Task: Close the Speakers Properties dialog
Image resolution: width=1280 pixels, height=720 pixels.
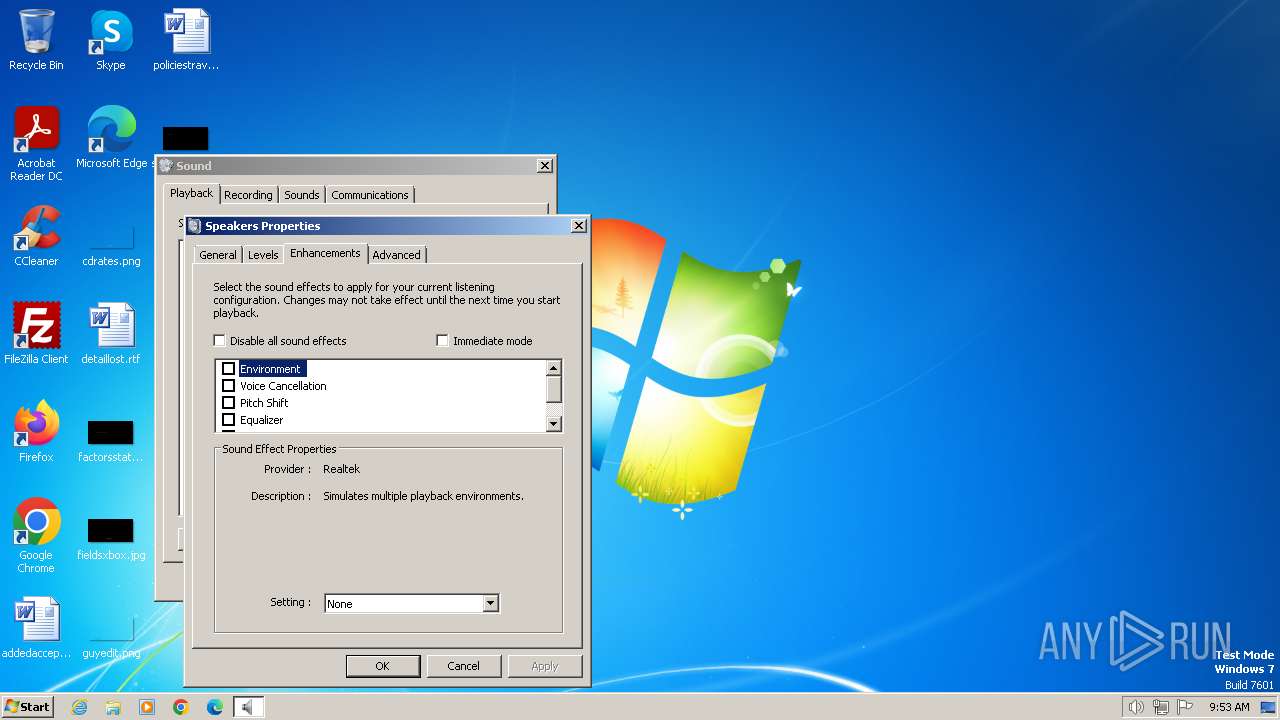Action: click(x=578, y=226)
